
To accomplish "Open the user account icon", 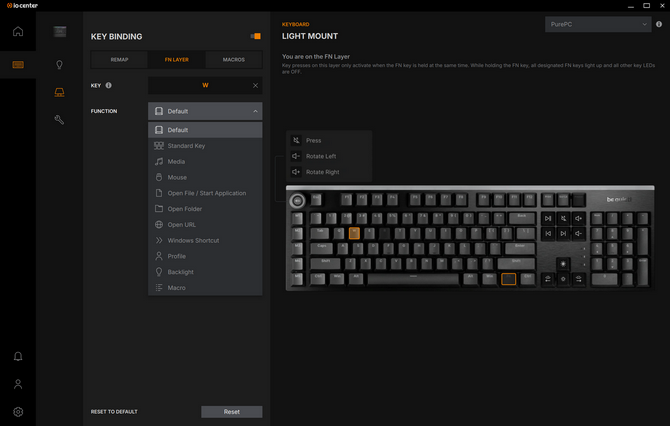I will point(18,384).
